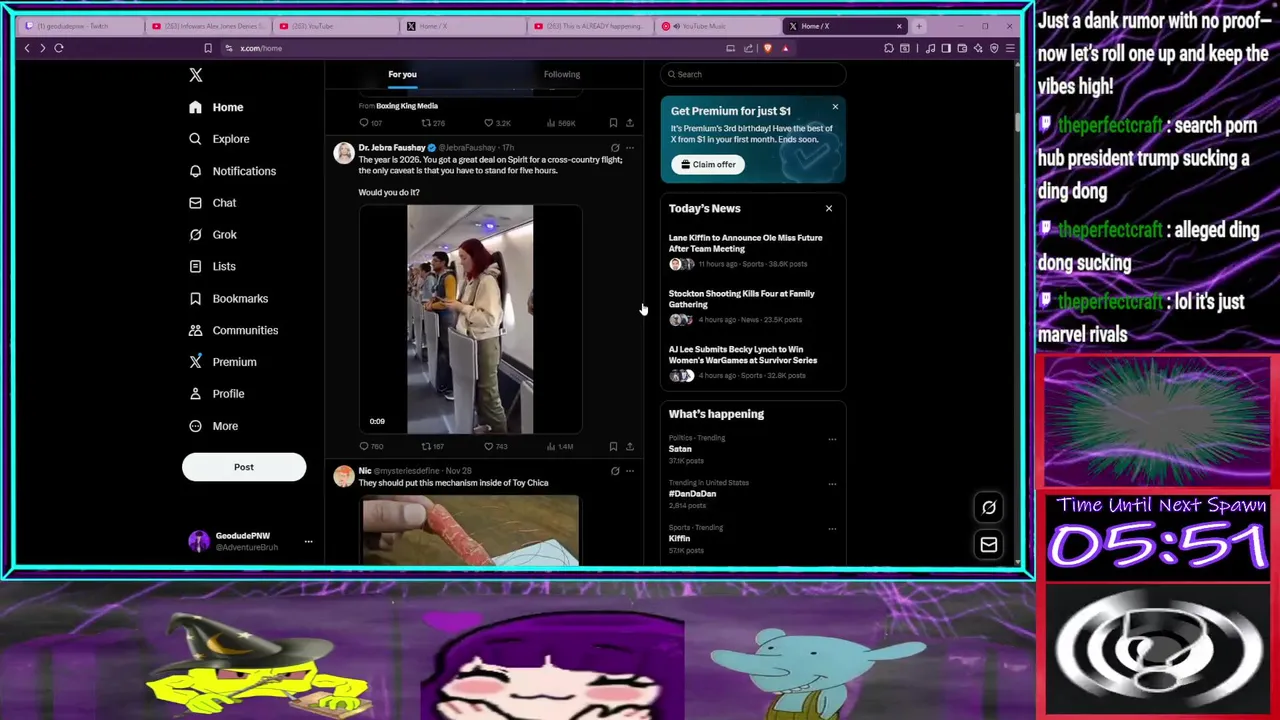Go back in the browser
1280x720 pixels.
[x=27, y=48]
